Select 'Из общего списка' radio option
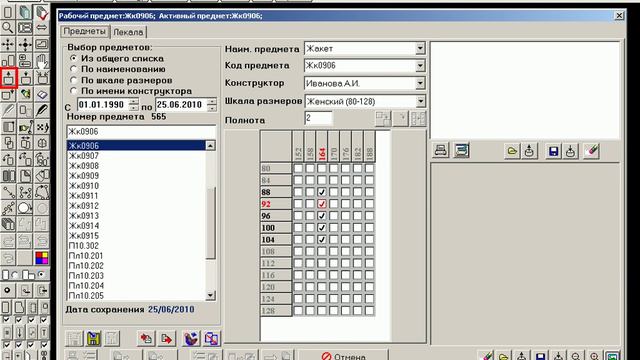Image resolution: width=640 pixels, height=360 pixels. (73, 58)
